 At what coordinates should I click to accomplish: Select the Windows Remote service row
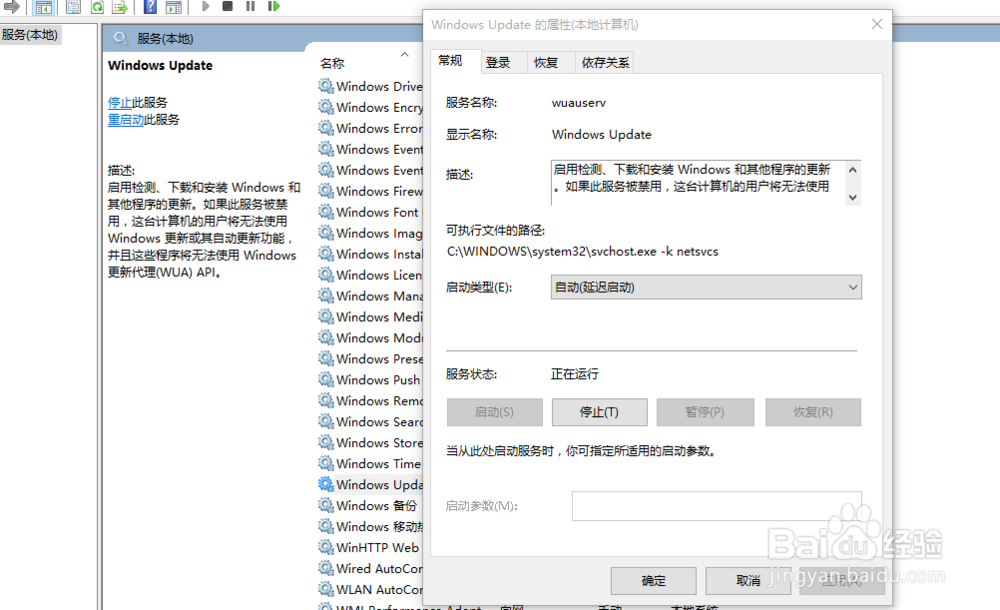(x=371, y=401)
